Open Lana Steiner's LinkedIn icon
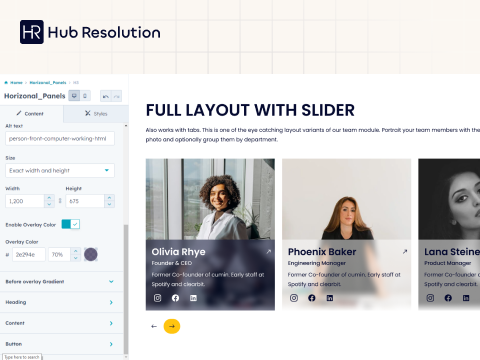This screenshot has height=360, width=480. [x=466, y=298]
